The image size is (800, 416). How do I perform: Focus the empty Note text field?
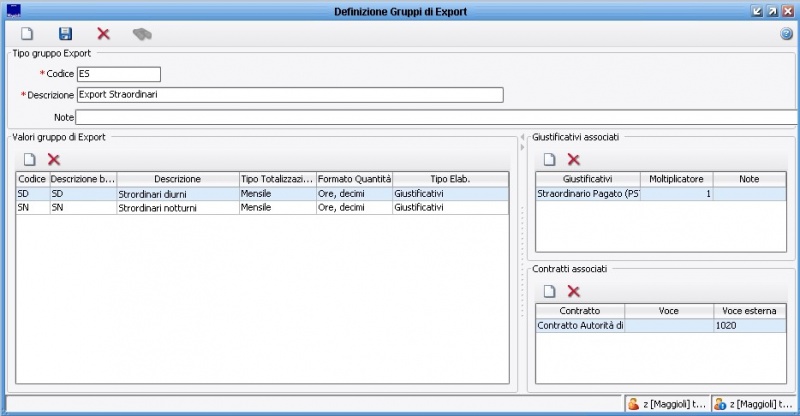click(x=436, y=117)
